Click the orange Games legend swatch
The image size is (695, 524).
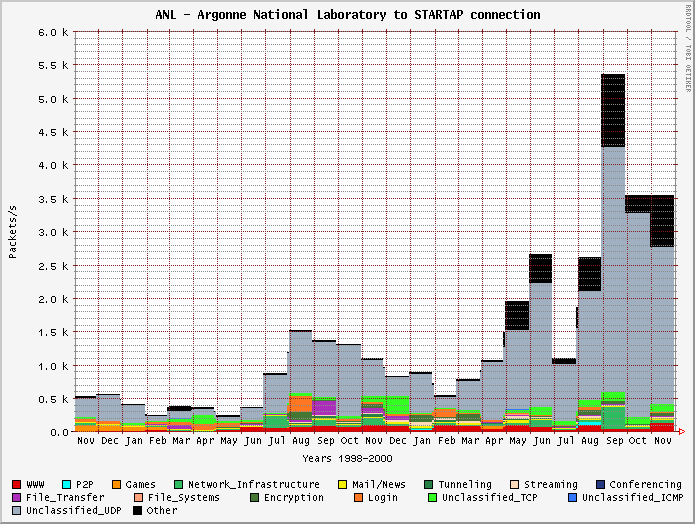116,485
